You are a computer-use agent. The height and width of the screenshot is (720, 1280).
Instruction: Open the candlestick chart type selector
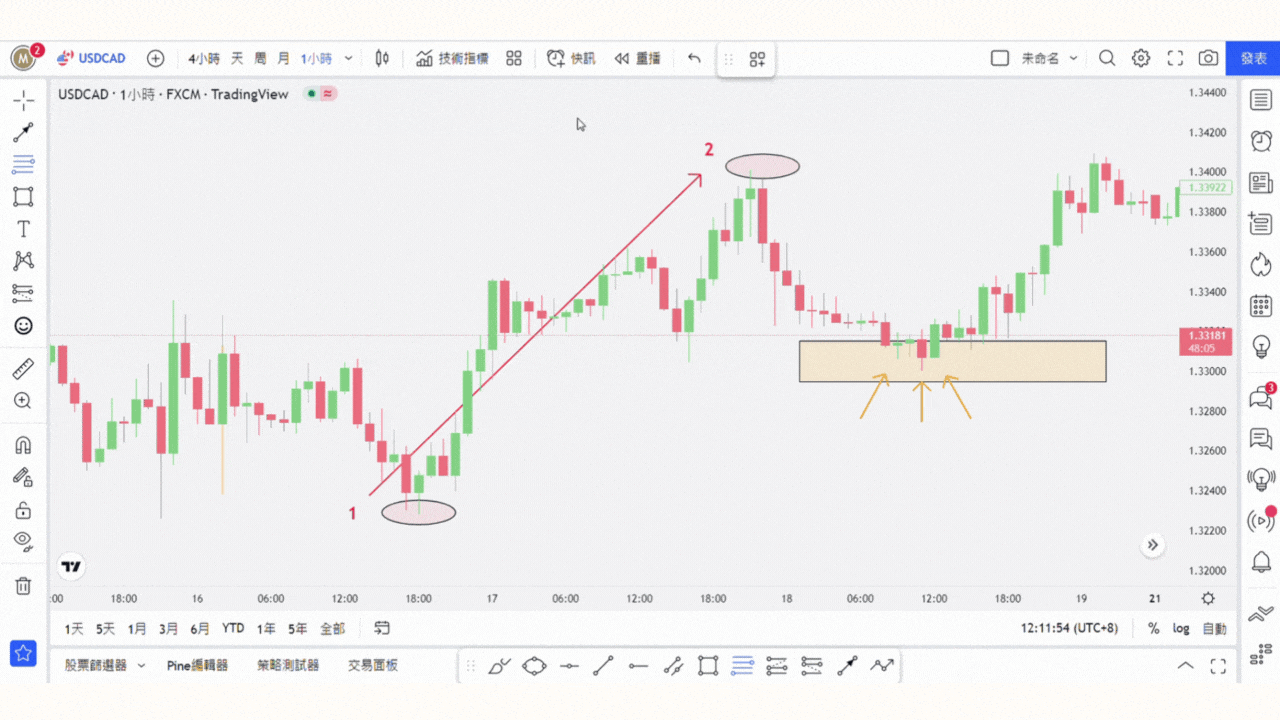(382, 59)
